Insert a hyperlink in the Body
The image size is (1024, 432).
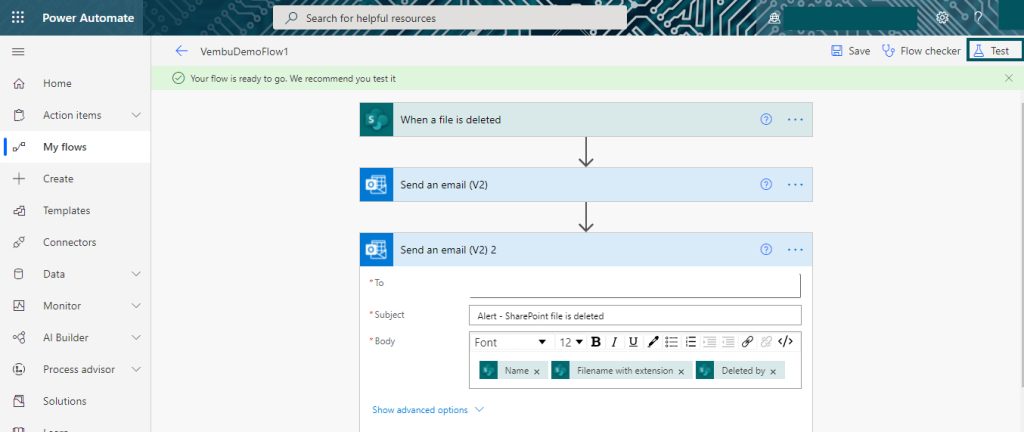click(x=748, y=342)
